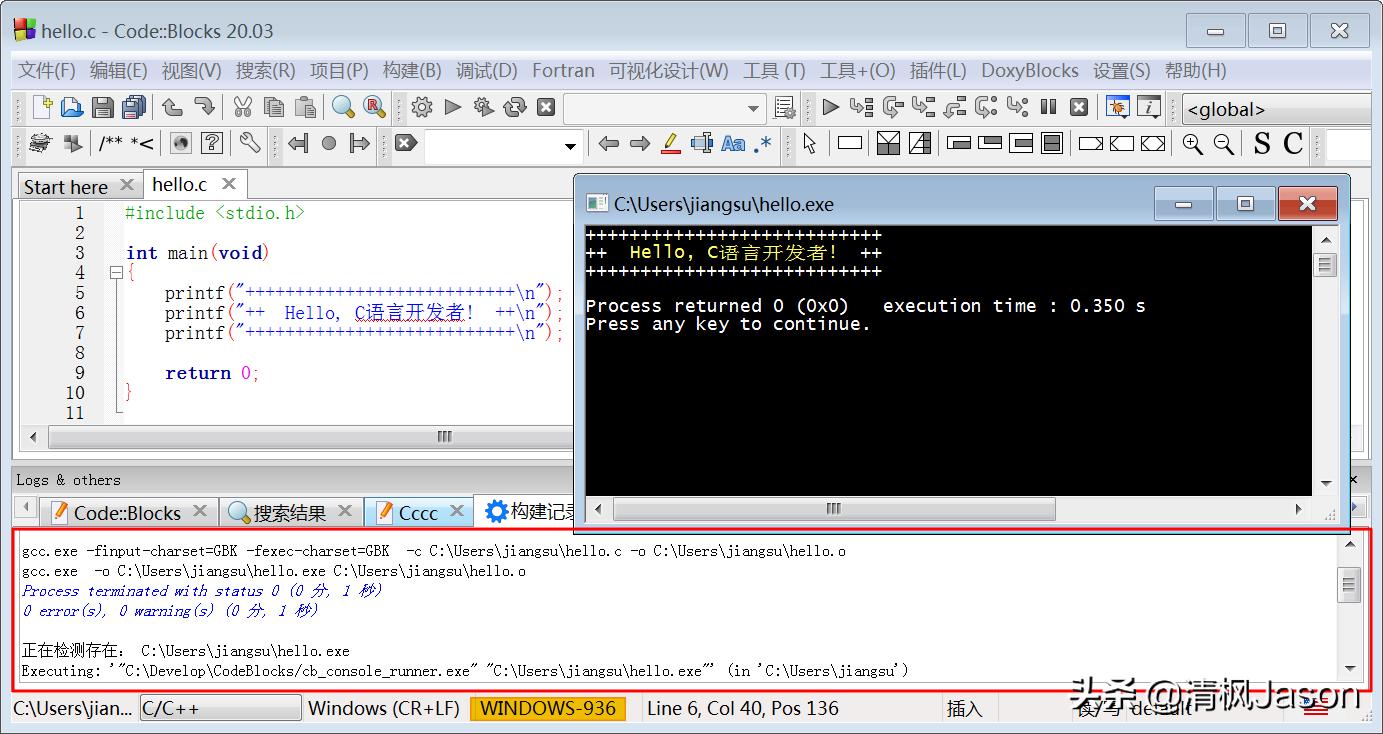Switch to the Start here tab

coord(65,186)
